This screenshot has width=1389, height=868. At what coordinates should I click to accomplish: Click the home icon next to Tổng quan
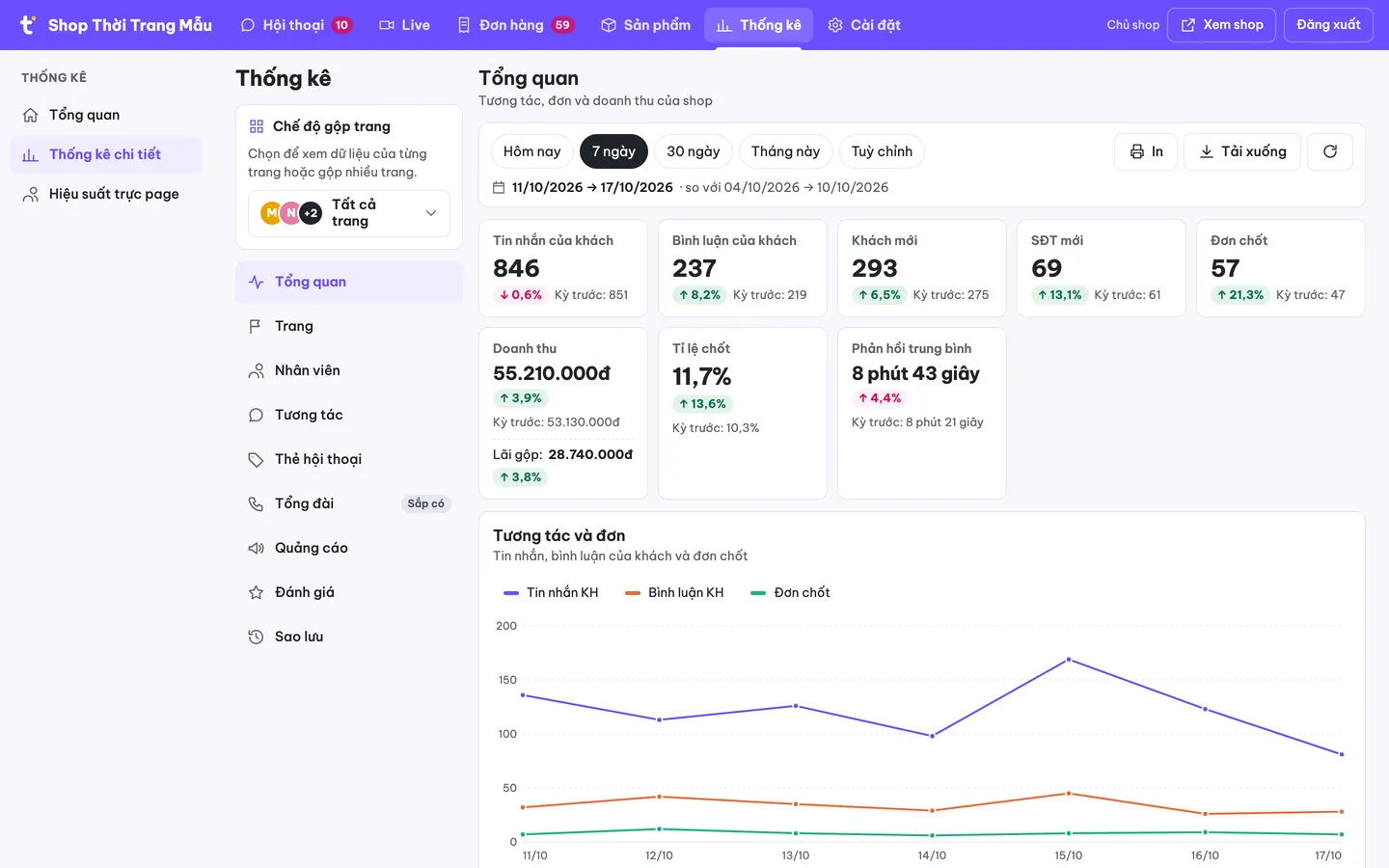(x=31, y=115)
